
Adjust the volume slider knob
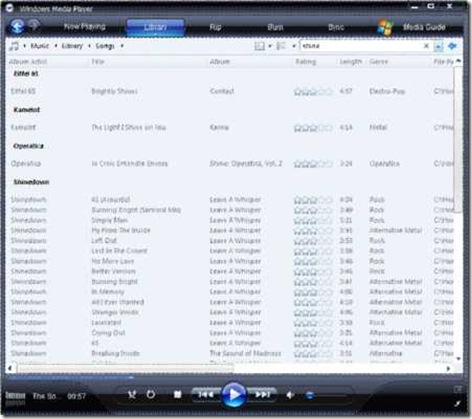point(310,395)
